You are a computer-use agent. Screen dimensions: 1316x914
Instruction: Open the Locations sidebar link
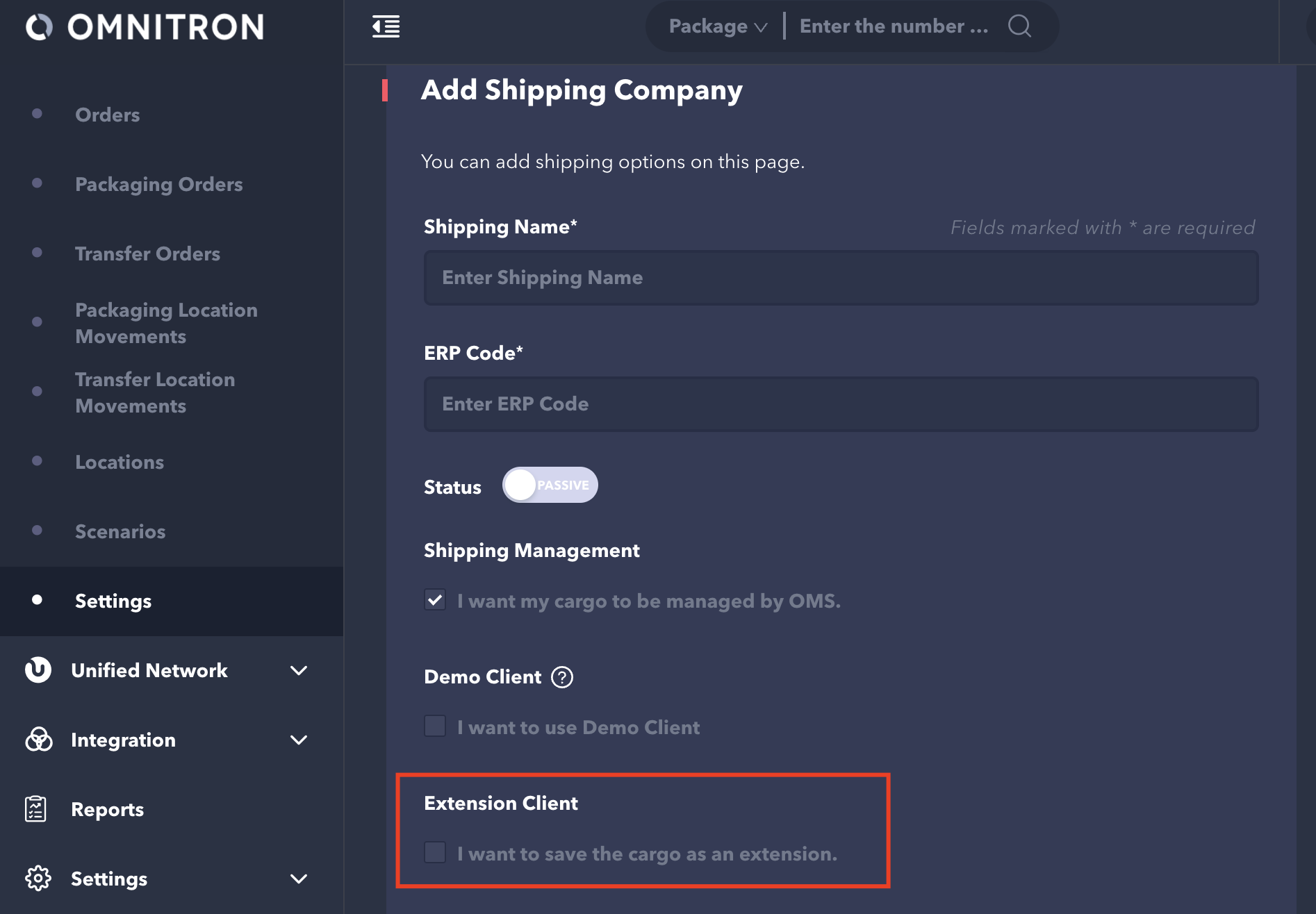click(120, 462)
